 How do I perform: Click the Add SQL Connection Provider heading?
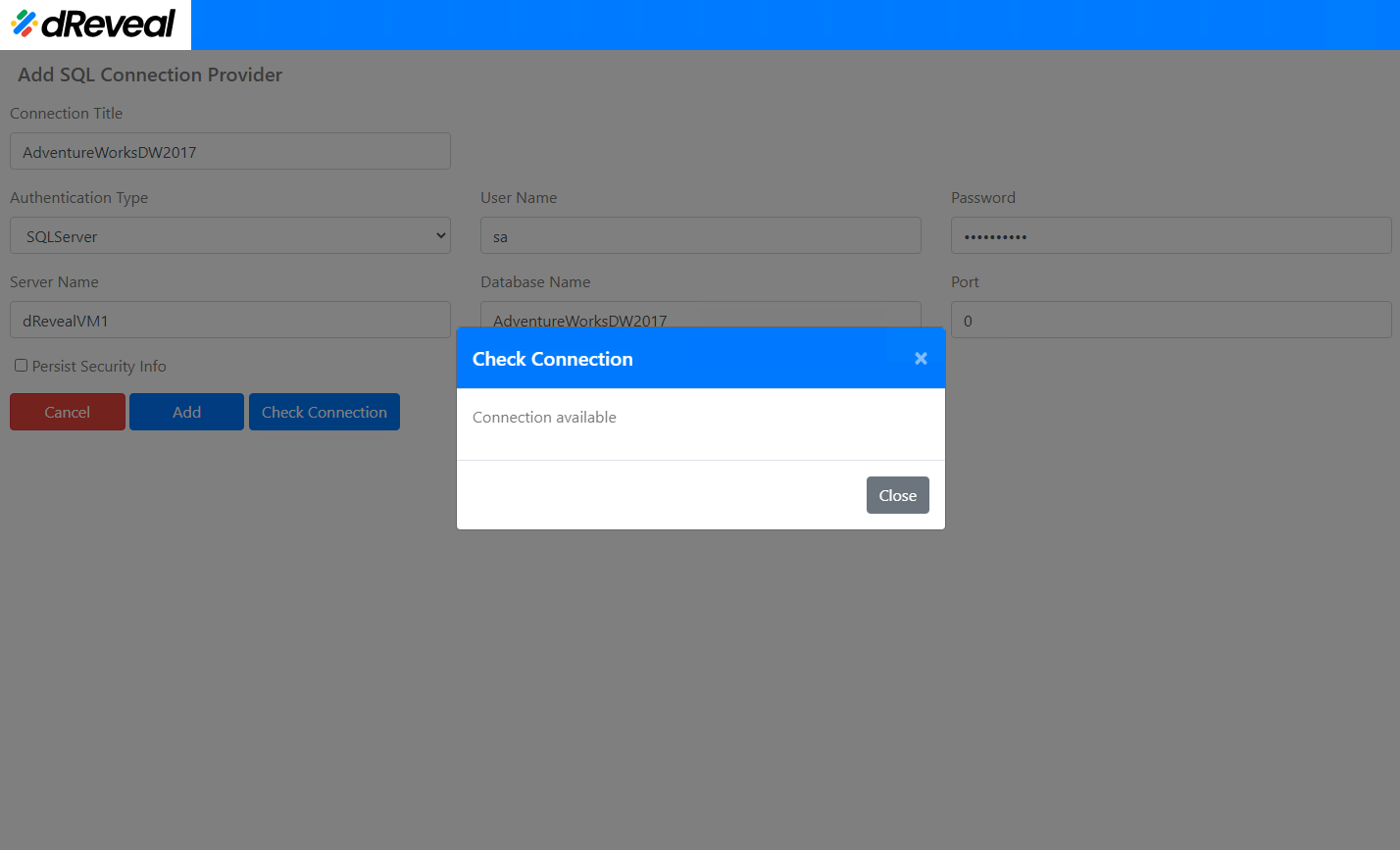pyautogui.click(x=149, y=75)
